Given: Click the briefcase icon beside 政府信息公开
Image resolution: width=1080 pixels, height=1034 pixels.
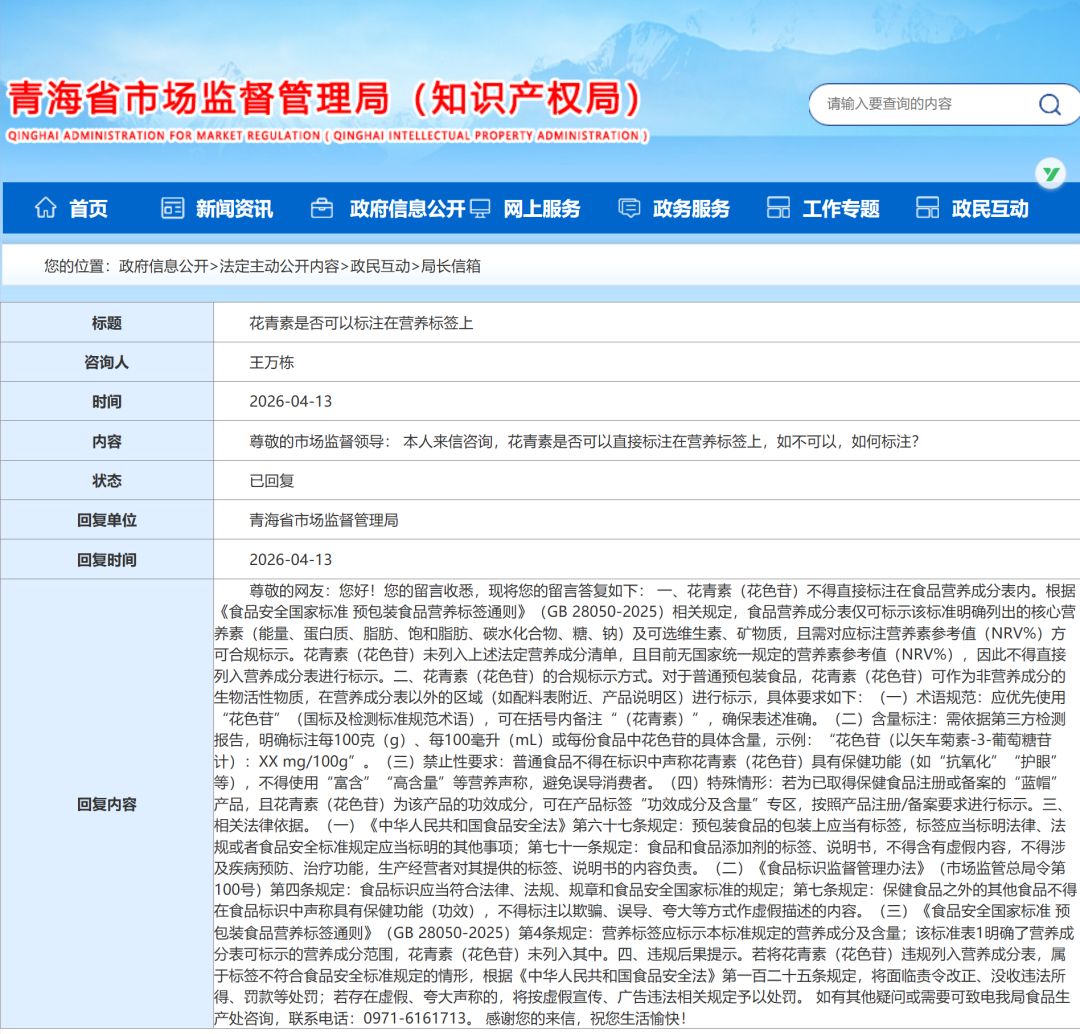Looking at the screenshot, I should pos(322,207).
